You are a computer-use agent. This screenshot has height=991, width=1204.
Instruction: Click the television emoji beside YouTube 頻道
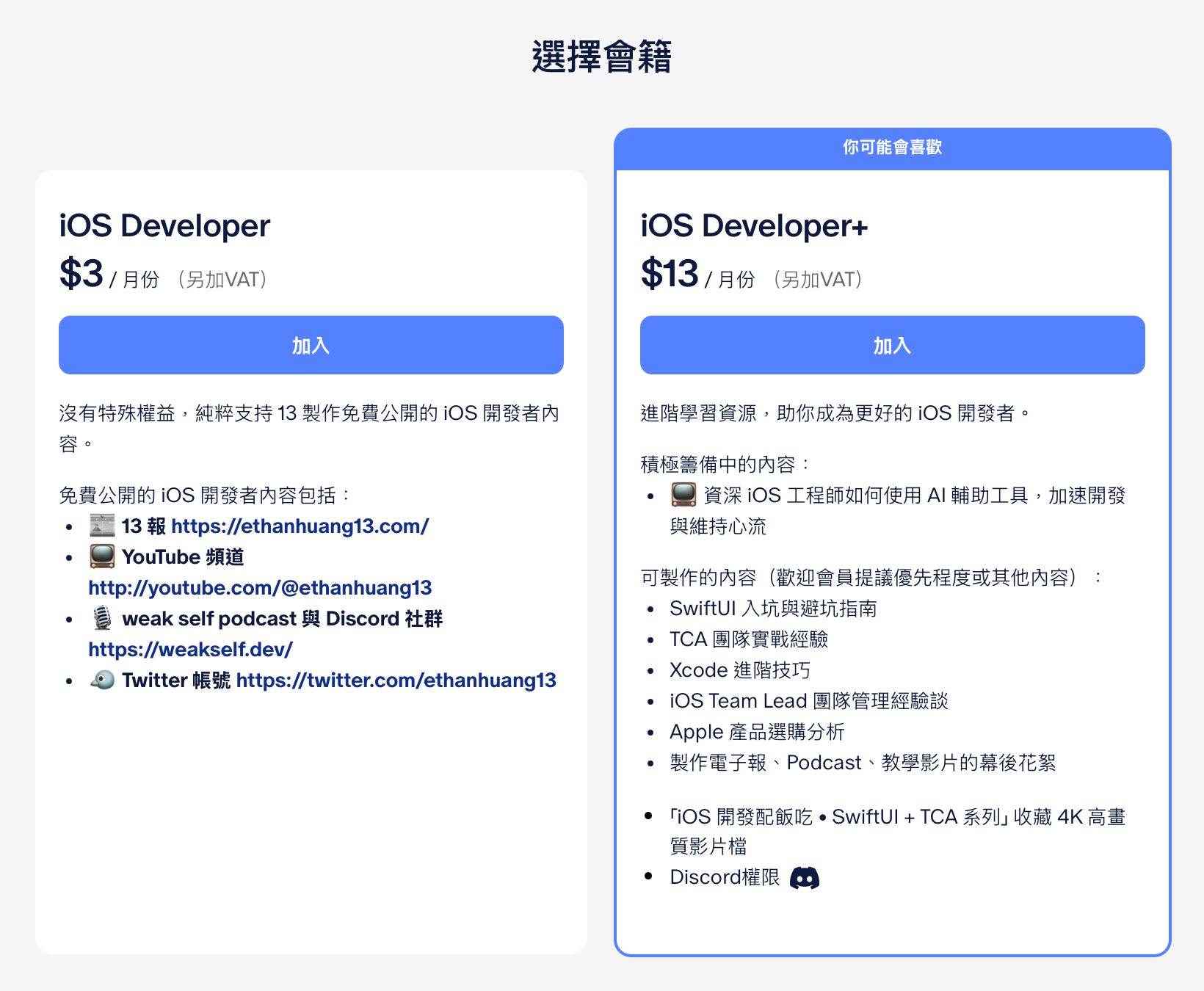(x=102, y=556)
